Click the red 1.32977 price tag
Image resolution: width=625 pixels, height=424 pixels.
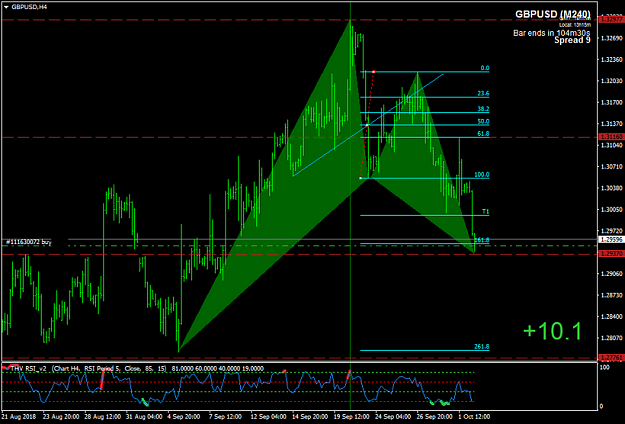pos(611,19)
